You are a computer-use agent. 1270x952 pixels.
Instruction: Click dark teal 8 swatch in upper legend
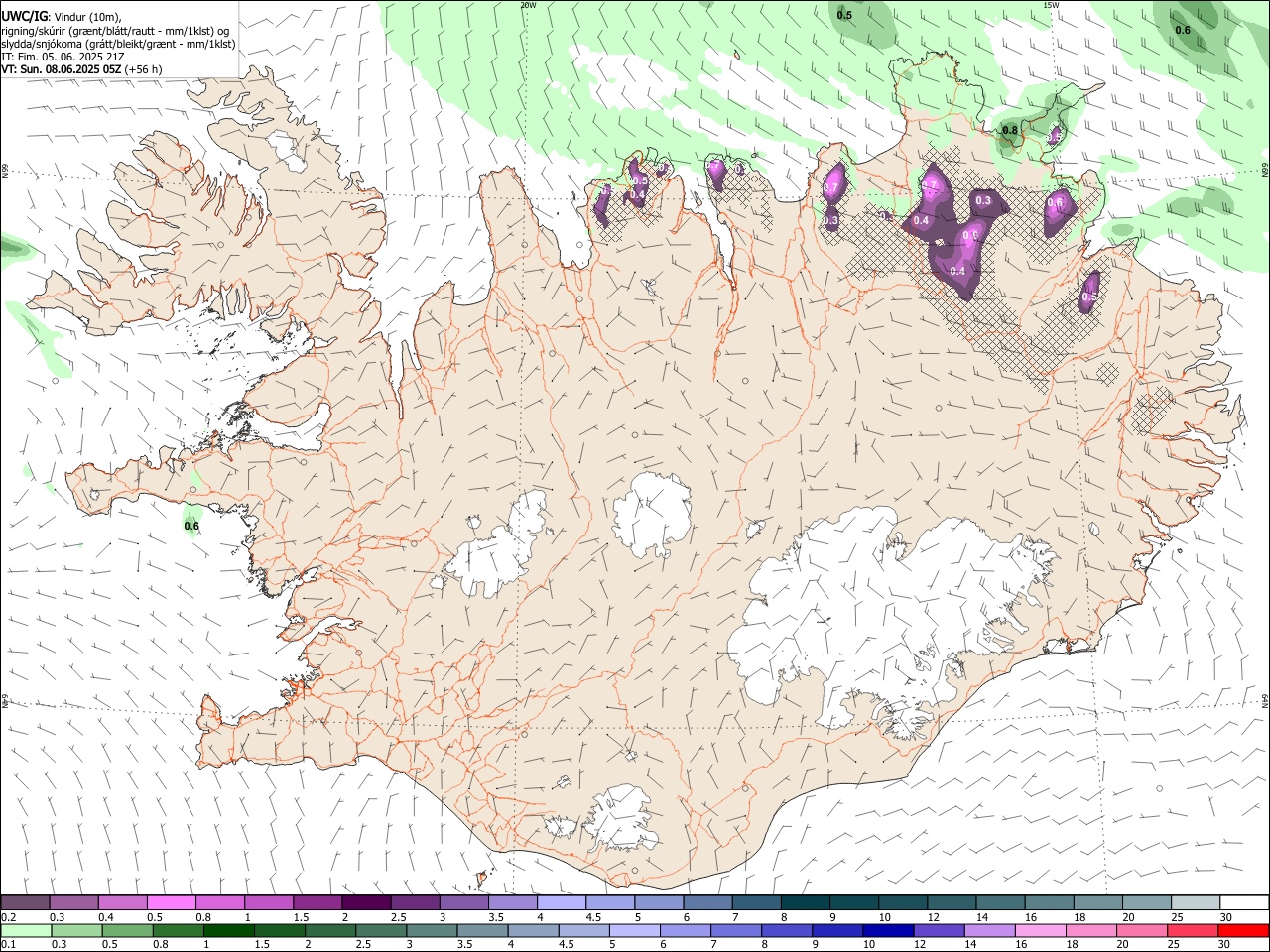coord(806,902)
